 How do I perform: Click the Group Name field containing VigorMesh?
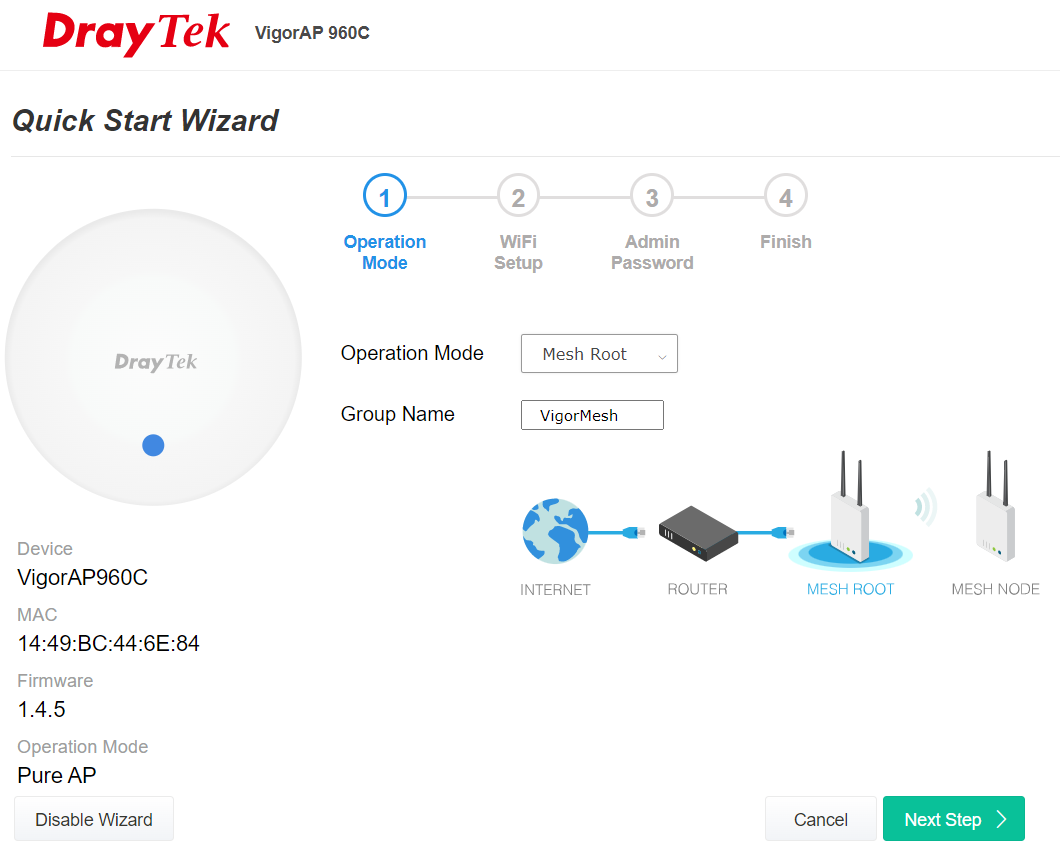click(x=592, y=415)
